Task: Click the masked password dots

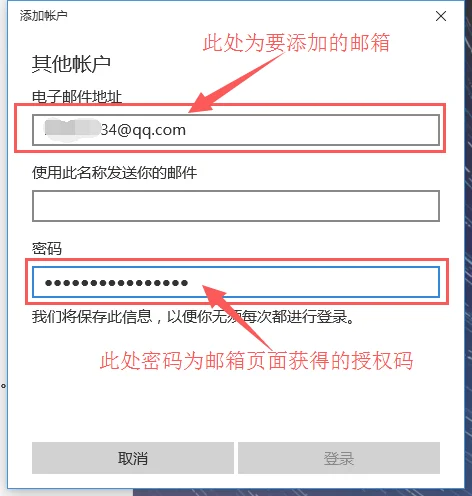Action: tap(117, 283)
